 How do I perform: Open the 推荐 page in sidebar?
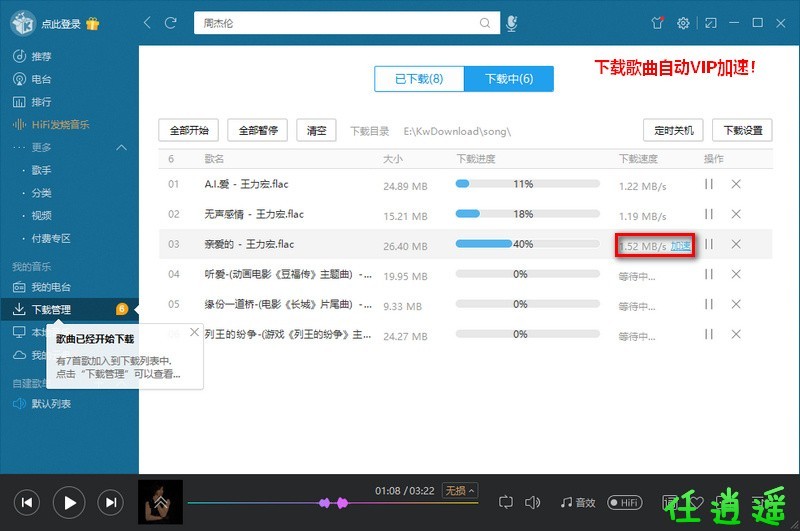click(32, 56)
